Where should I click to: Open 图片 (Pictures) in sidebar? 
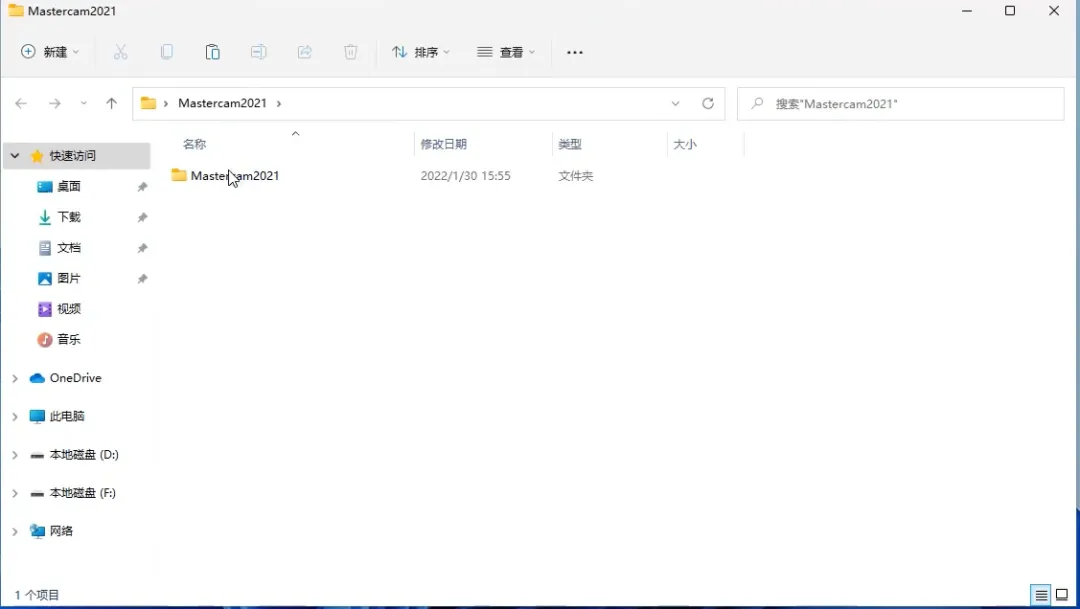[69, 278]
